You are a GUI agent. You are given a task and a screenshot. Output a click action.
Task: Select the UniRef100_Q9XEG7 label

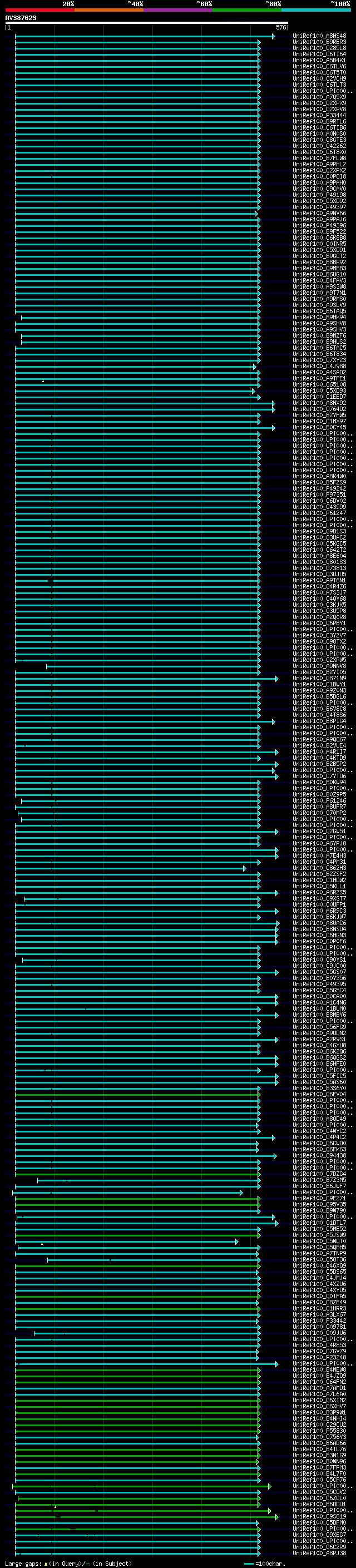click(319, 1535)
